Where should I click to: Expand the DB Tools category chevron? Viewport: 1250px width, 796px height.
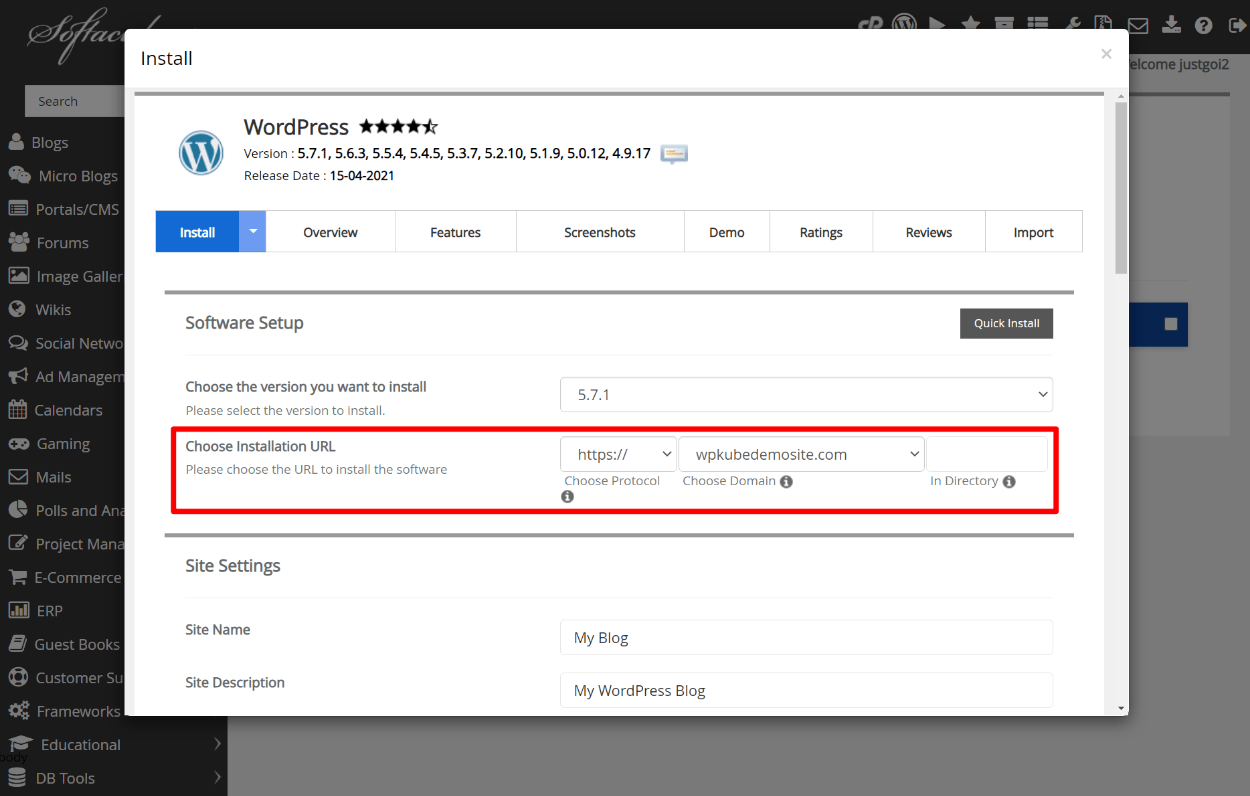point(217,777)
